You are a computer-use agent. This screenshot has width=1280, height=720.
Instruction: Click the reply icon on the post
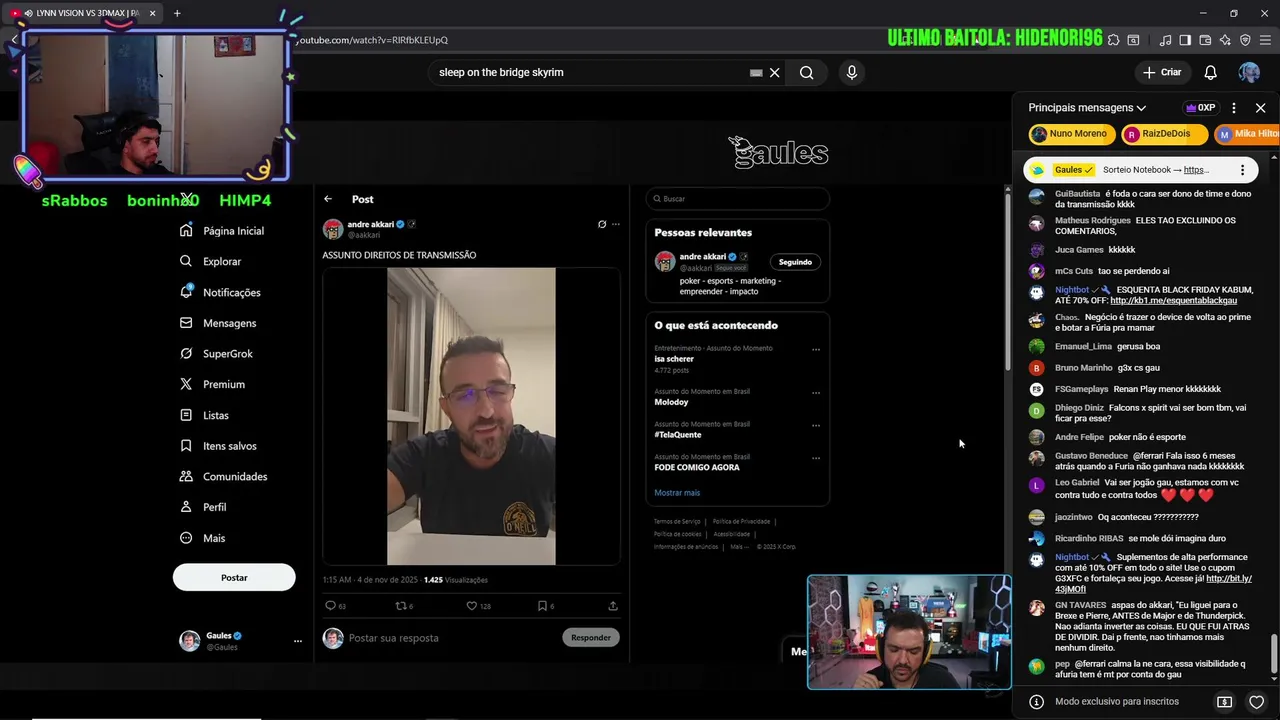tap(330, 605)
